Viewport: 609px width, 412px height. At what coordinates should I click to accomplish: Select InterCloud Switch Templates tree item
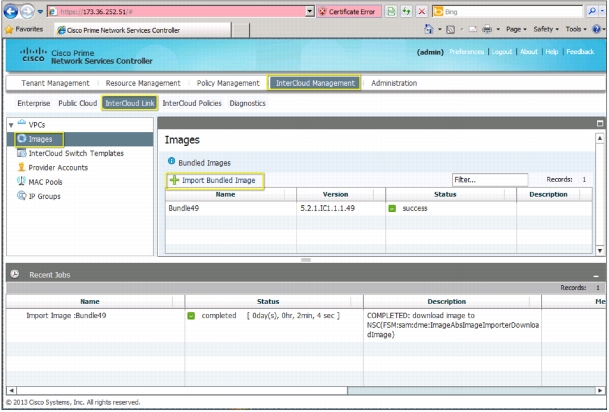click(x=76, y=153)
